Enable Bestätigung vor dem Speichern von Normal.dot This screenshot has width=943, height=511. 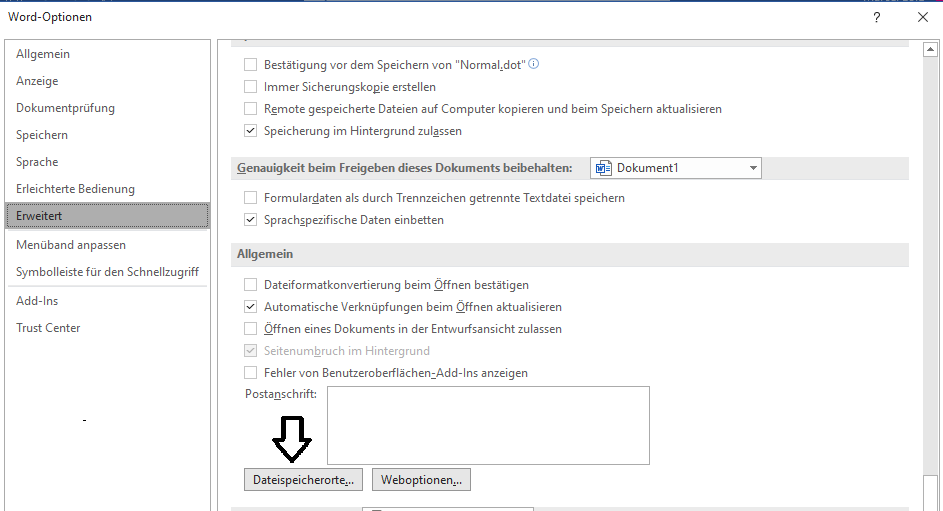tap(250, 64)
